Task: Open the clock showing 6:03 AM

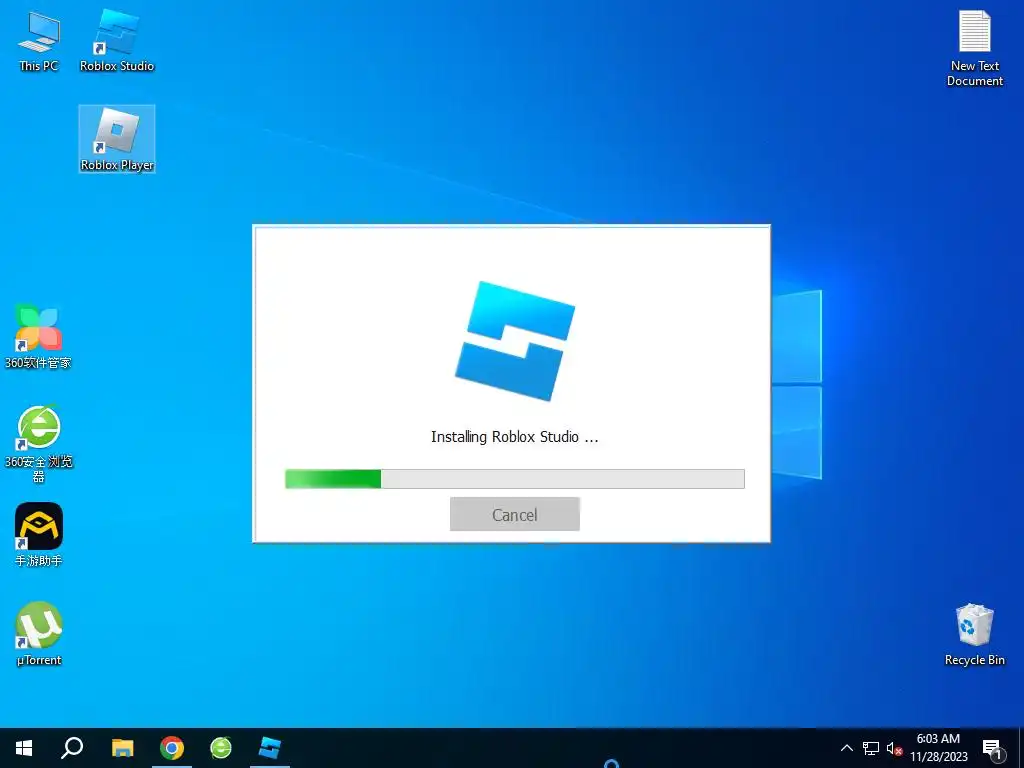Action: click(x=938, y=748)
